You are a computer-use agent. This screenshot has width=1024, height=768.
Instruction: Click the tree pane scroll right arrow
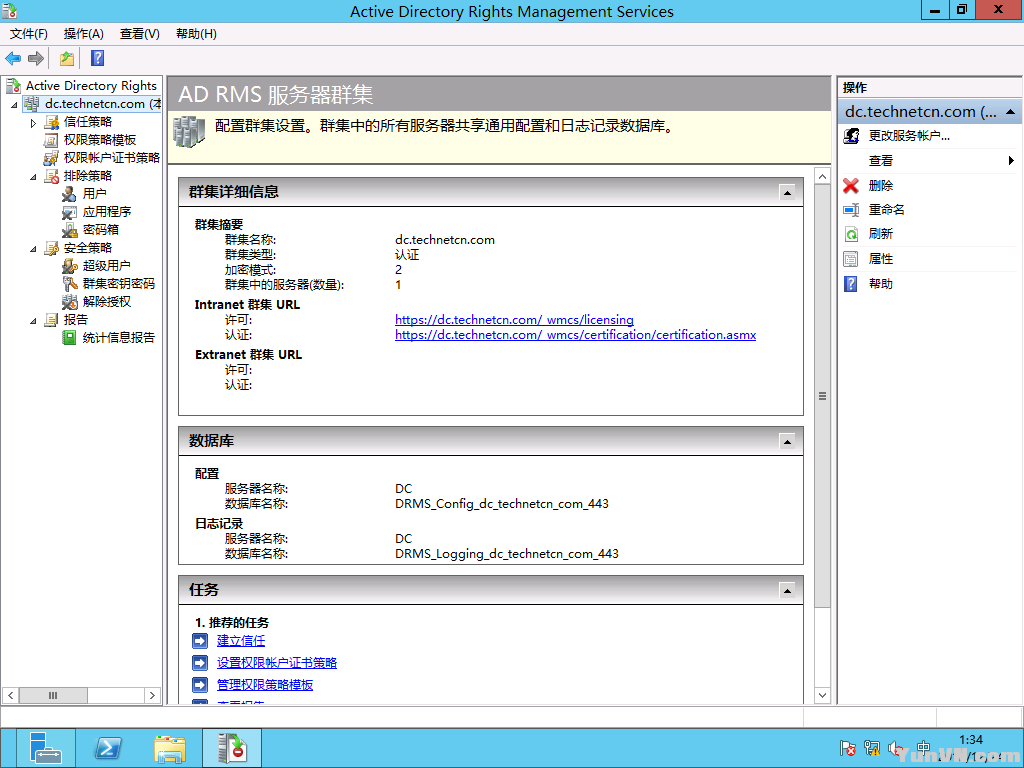(152, 696)
